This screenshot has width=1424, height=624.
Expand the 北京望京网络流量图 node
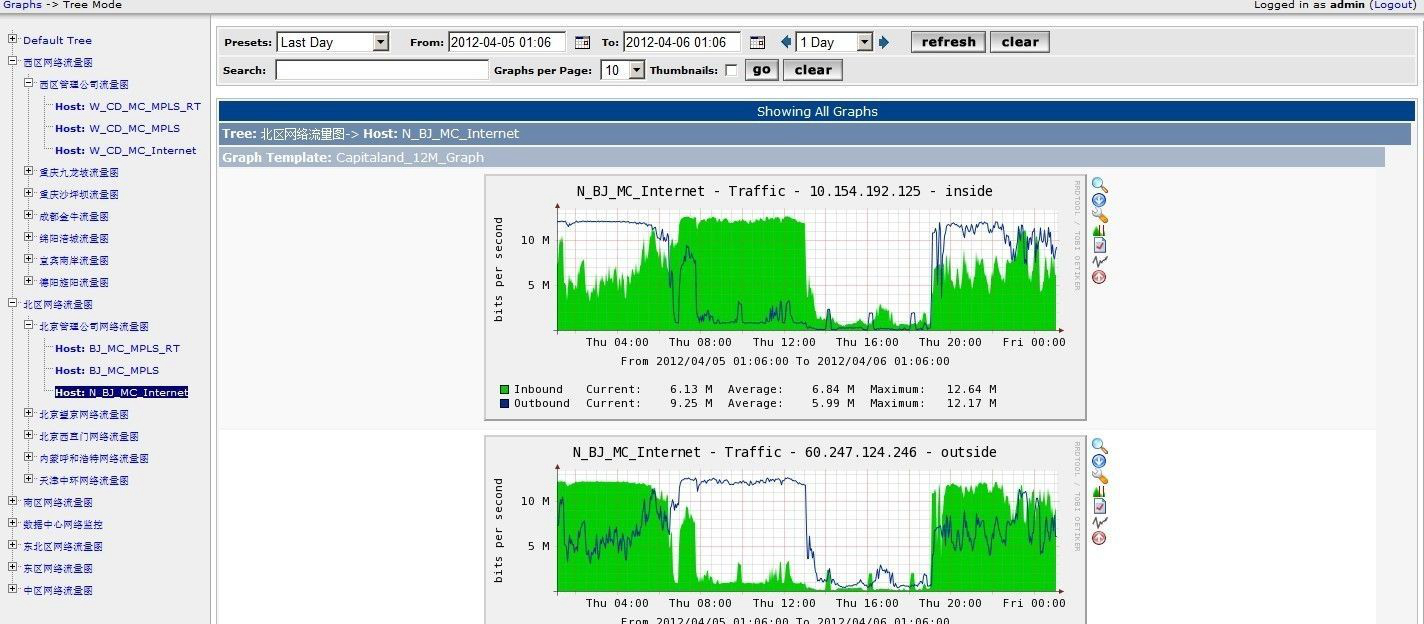29,414
